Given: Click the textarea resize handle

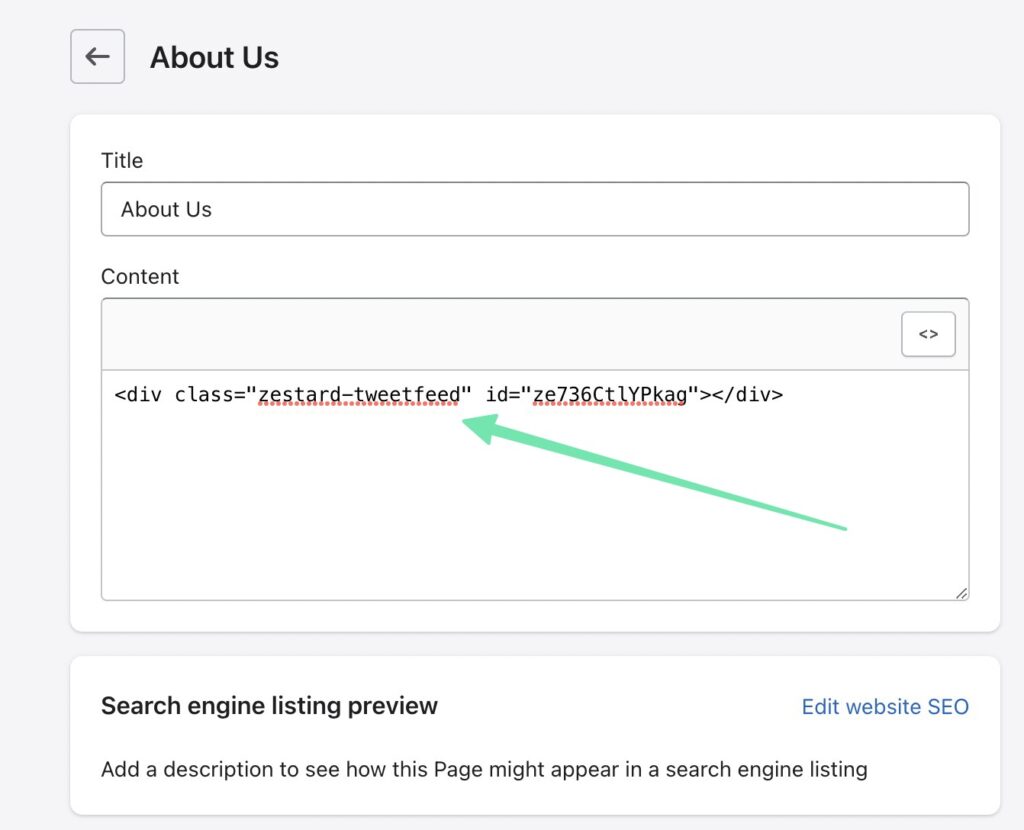Looking at the screenshot, I should (x=962, y=594).
